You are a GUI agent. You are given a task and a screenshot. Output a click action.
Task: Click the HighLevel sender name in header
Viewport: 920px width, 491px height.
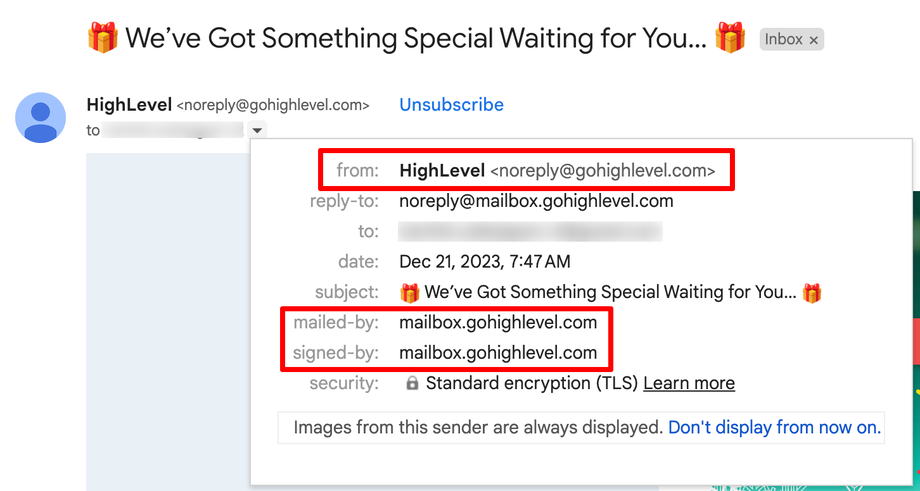coord(129,104)
